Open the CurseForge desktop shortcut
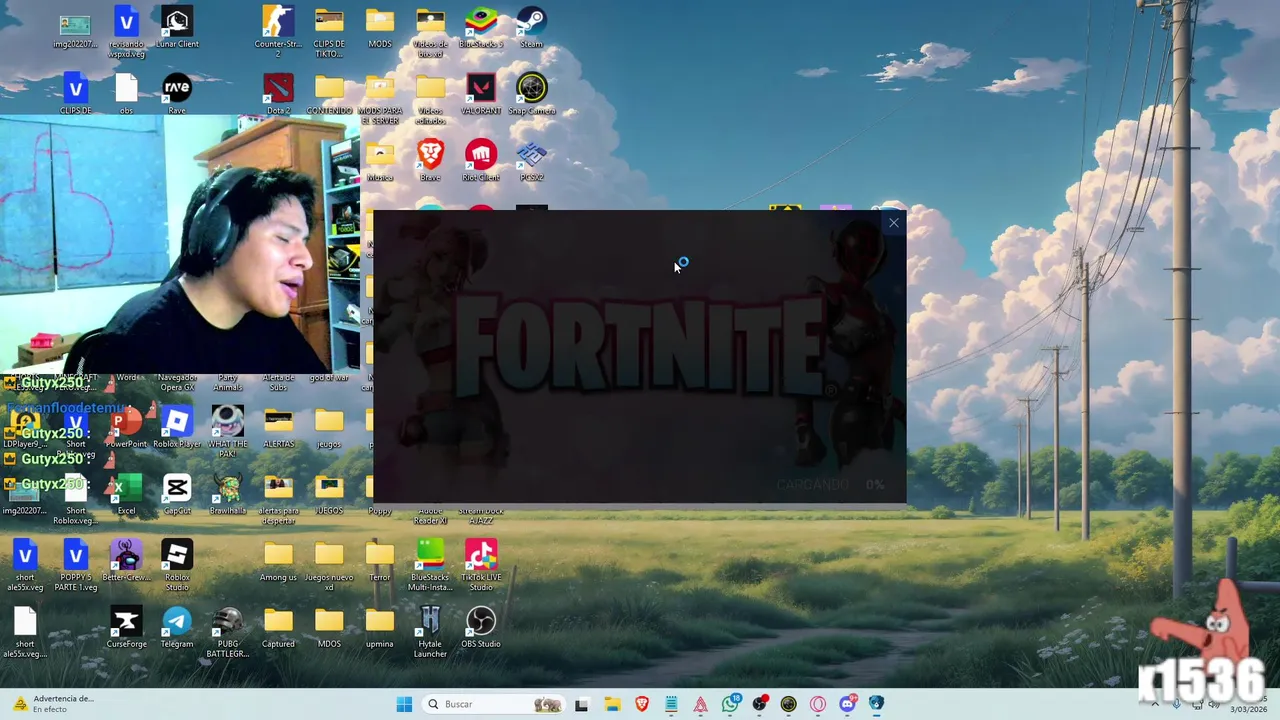Image resolution: width=1280 pixels, height=720 pixels. [126, 628]
